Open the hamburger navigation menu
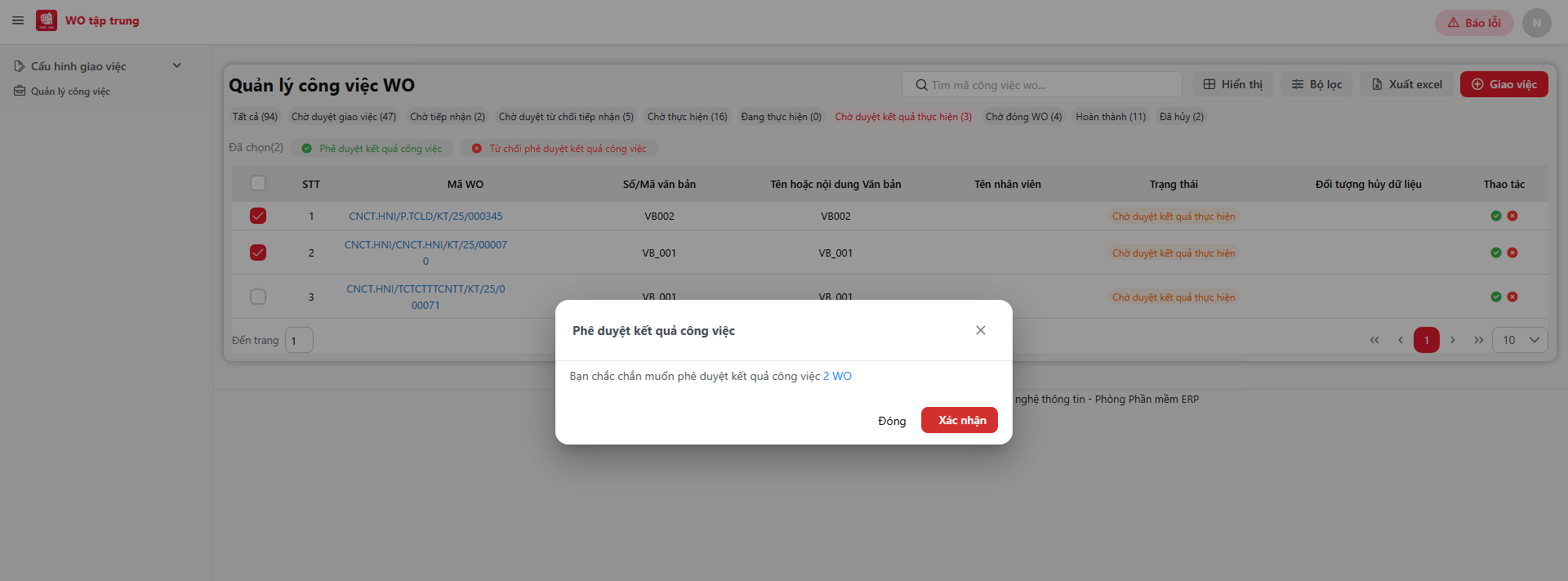 (x=18, y=20)
